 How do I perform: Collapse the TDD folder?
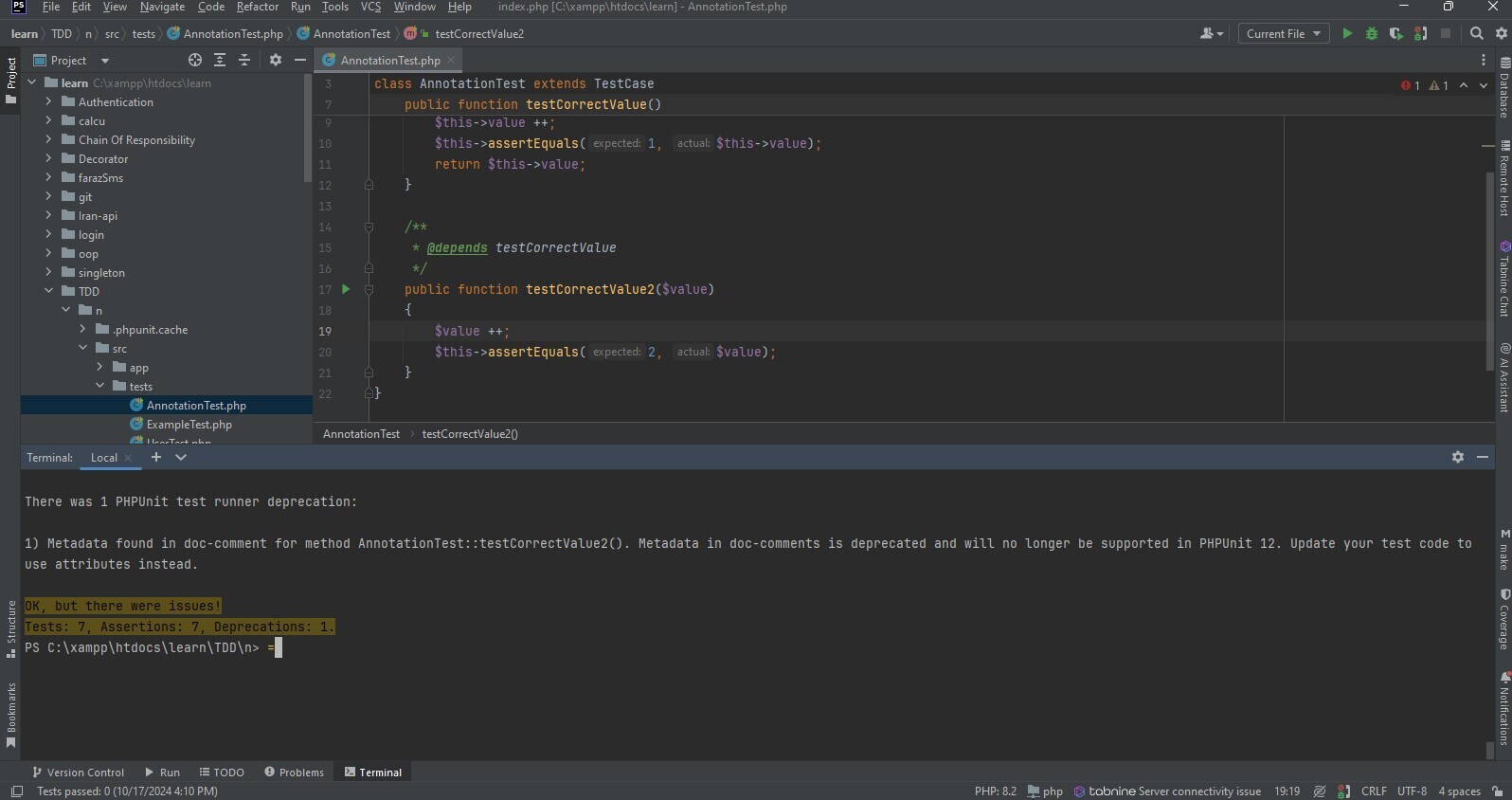[x=48, y=291]
